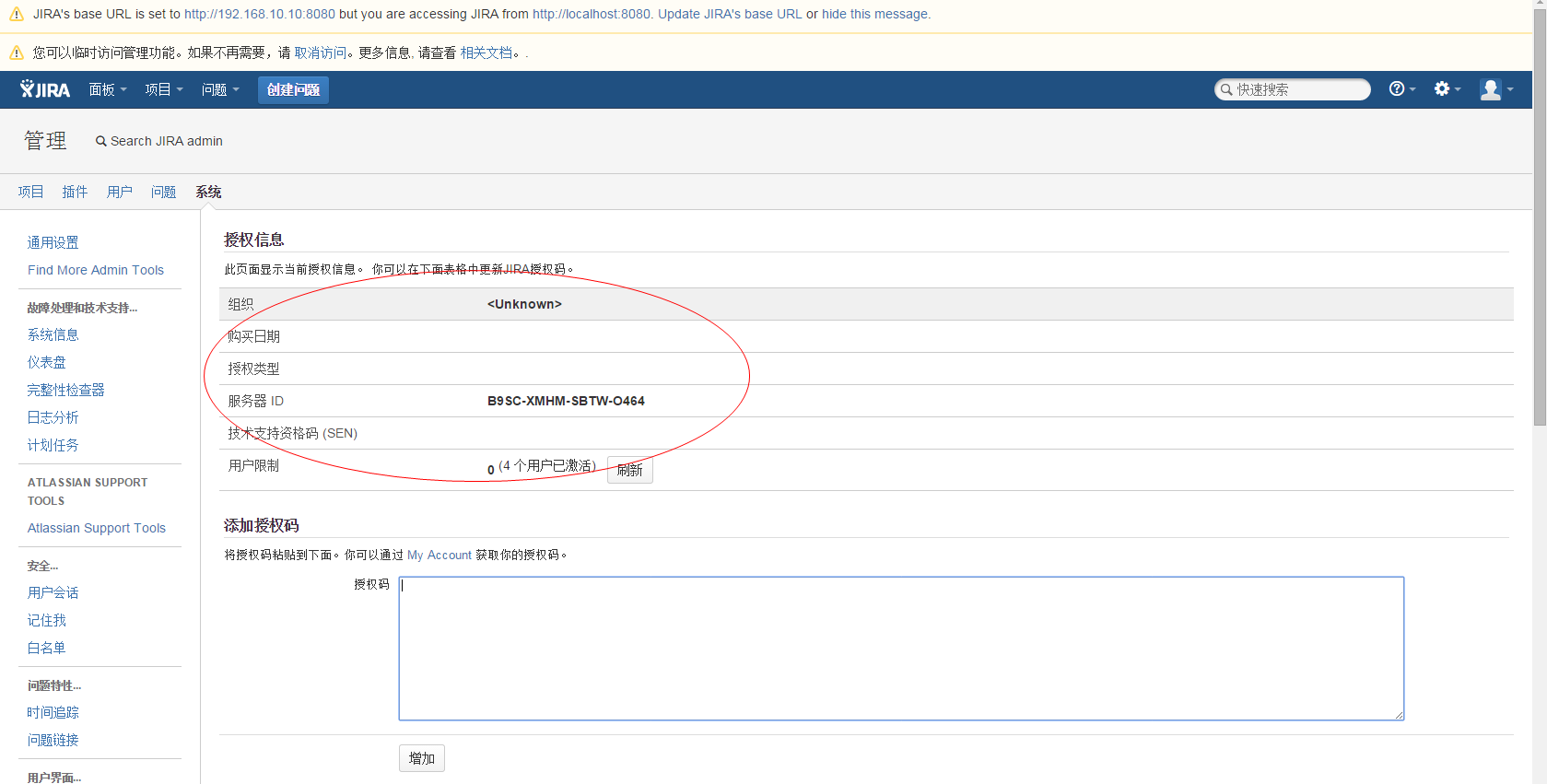1547x784 pixels.
Task: Click inside the 授权码 text area
Action: click(x=901, y=649)
